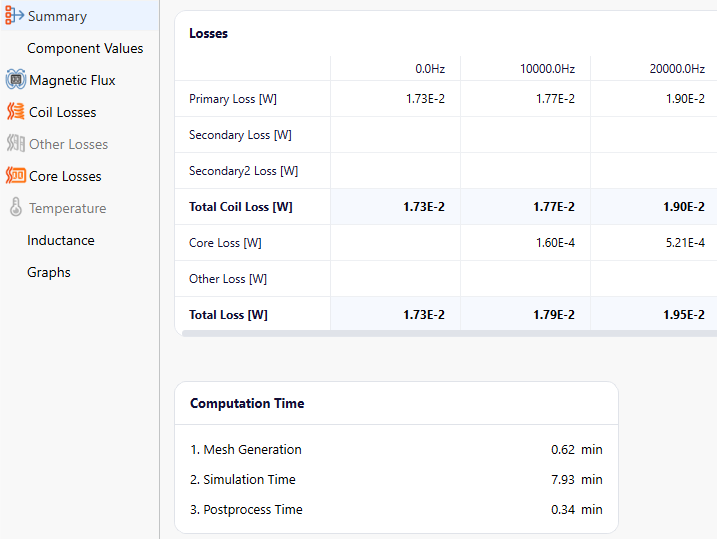This screenshot has width=717, height=539.
Task: Click the Postprocess Time row label
Action: pyautogui.click(x=246, y=509)
